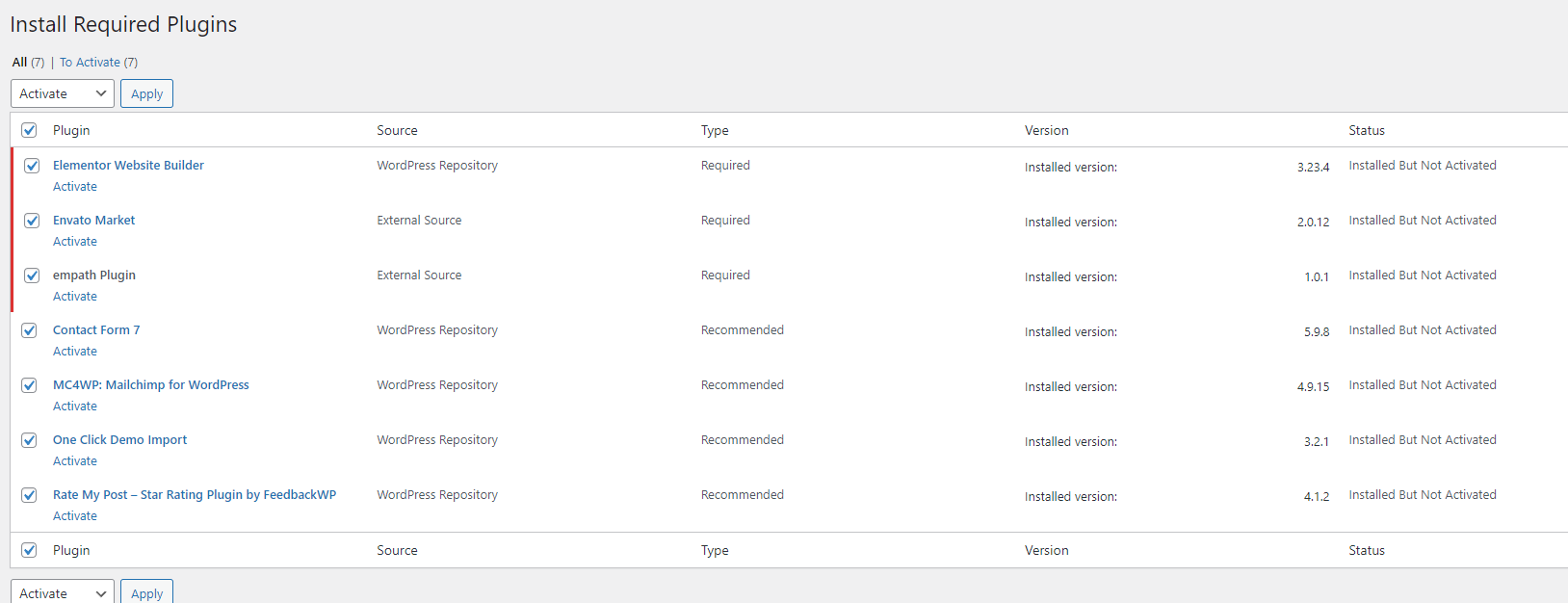Open the top bulk actions Activate dropdown

point(63,93)
